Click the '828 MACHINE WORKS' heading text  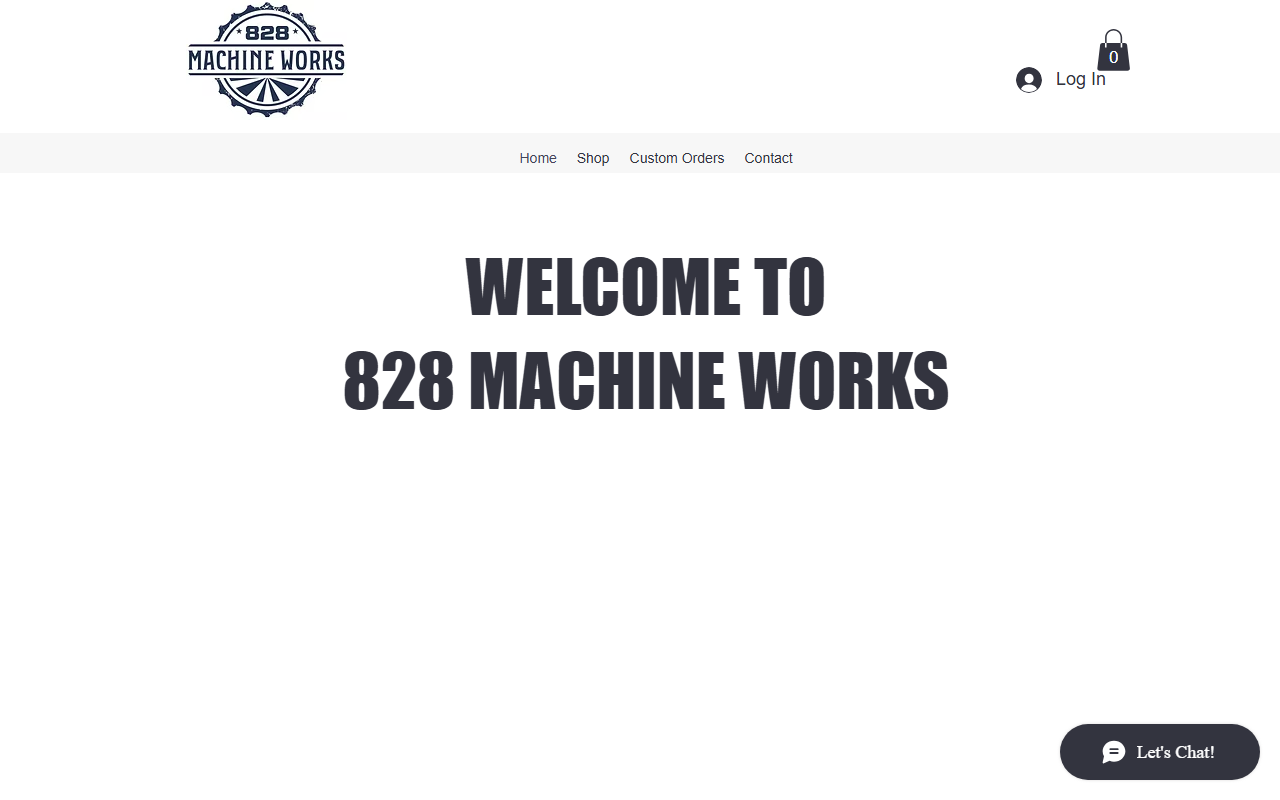tap(646, 381)
